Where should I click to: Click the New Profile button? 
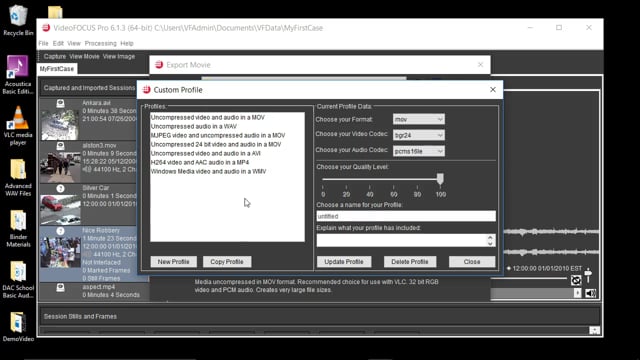pyautogui.click(x=173, y=262)
